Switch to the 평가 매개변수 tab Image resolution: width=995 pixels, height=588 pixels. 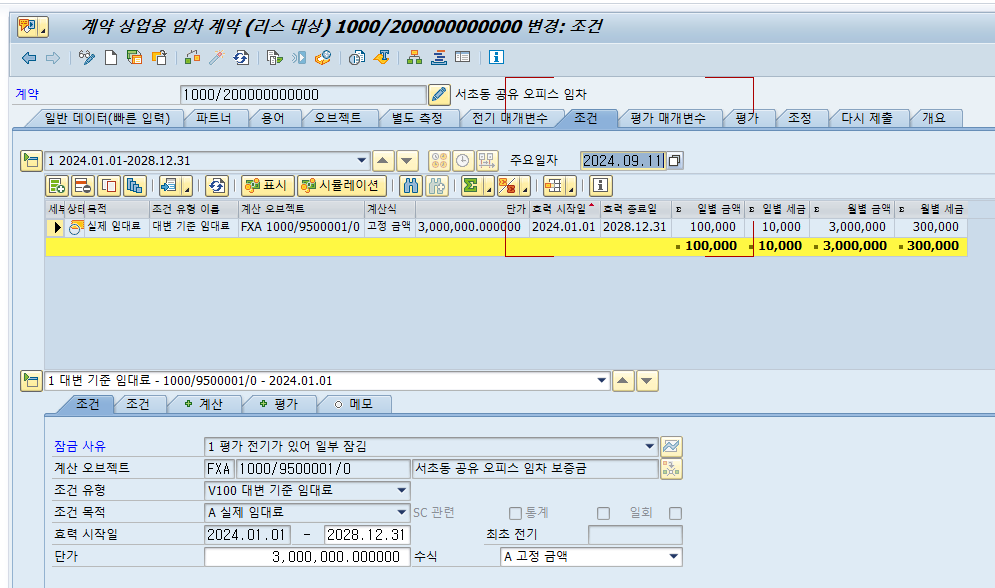click(668, 118)
